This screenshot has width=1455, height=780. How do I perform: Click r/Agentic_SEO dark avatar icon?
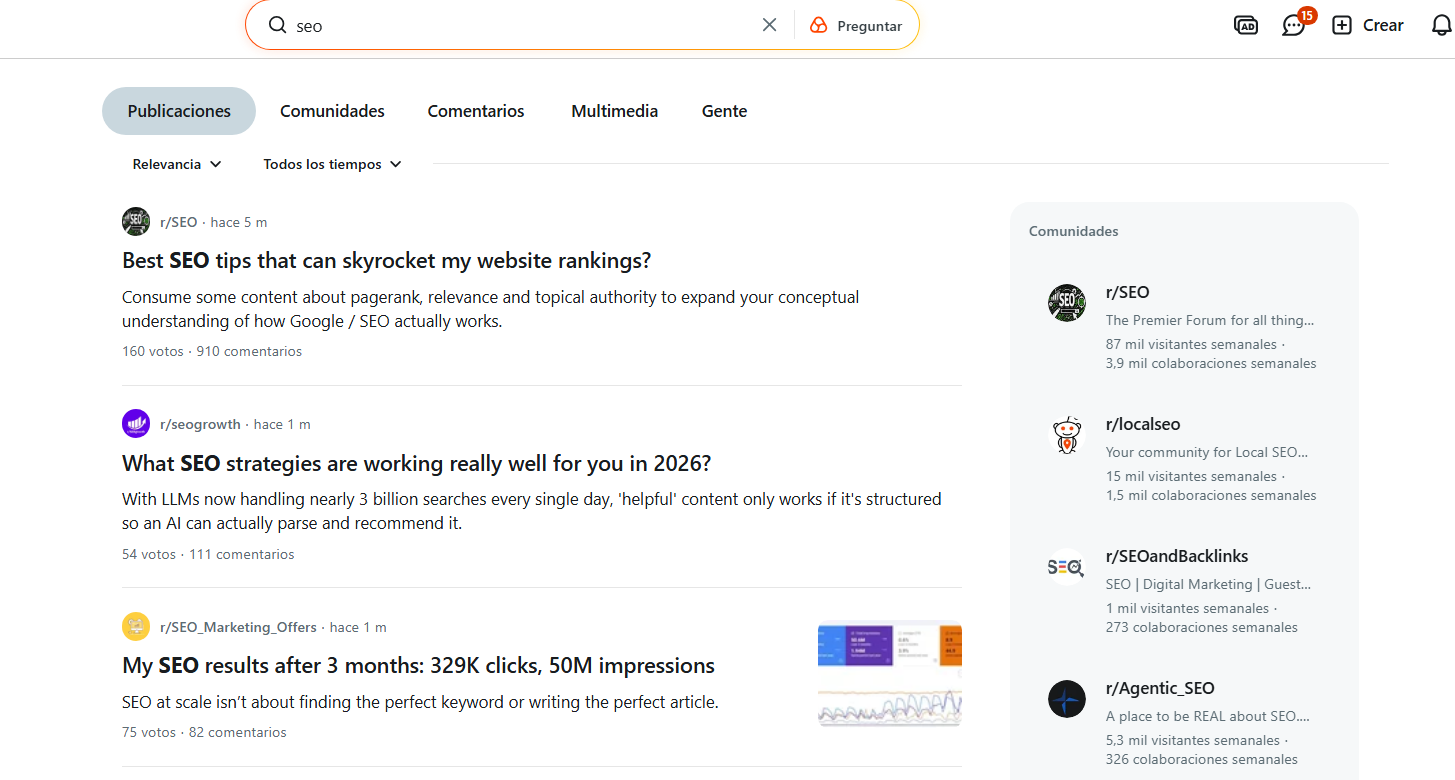point(1067,699)
